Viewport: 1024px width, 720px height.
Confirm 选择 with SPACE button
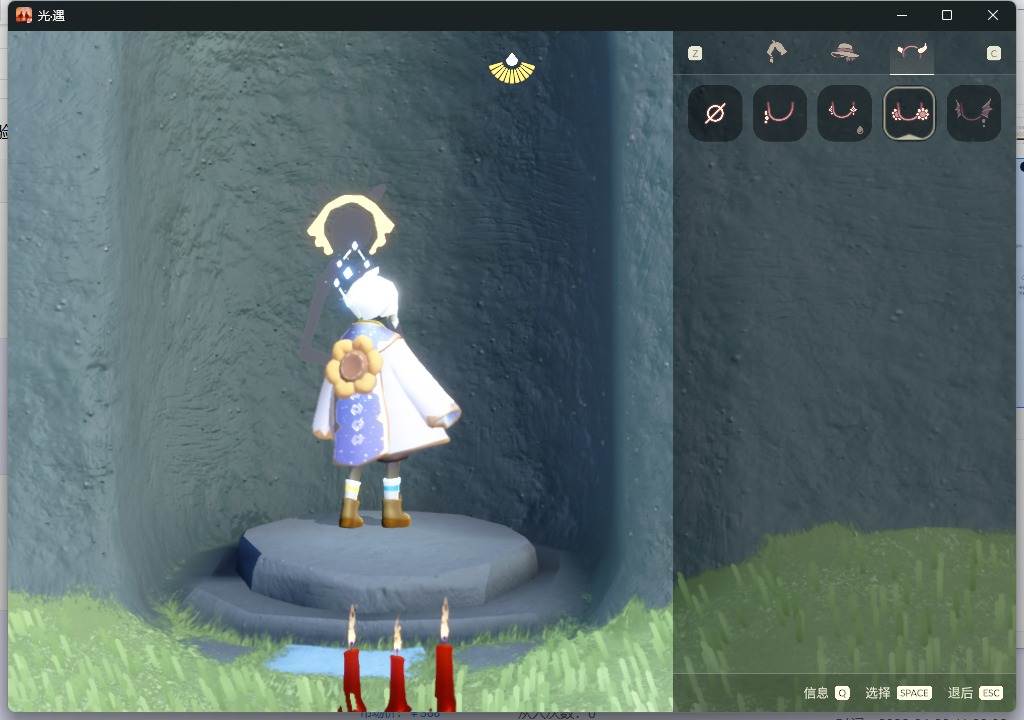[x=898, y=693]
